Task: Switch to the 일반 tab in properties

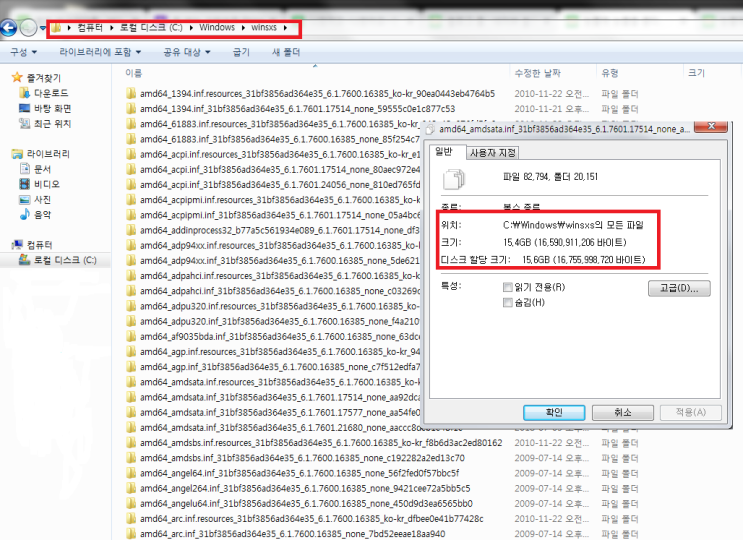Action: pyautogui.click(x=447, y=152)
